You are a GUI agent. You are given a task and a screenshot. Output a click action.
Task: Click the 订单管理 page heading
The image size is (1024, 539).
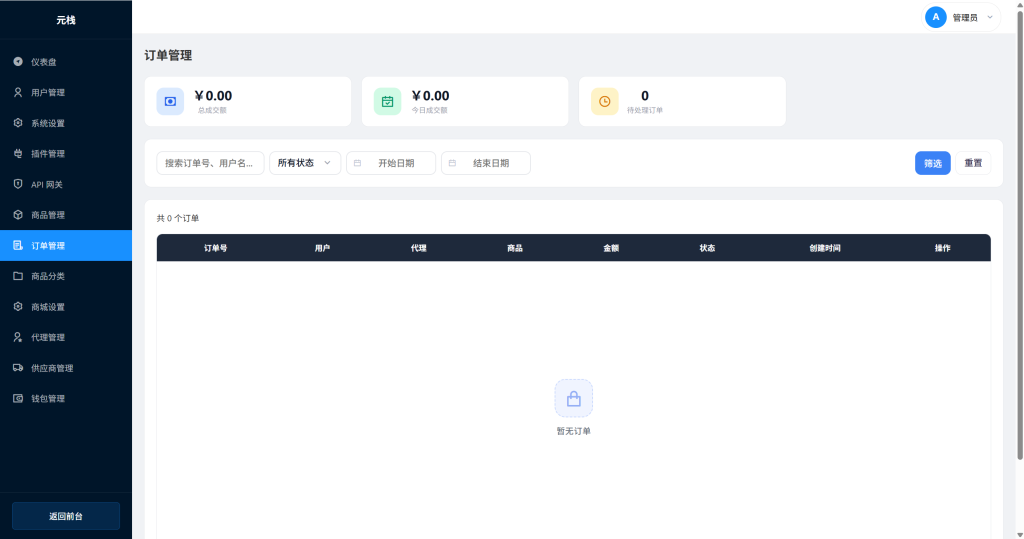(168, 56)
